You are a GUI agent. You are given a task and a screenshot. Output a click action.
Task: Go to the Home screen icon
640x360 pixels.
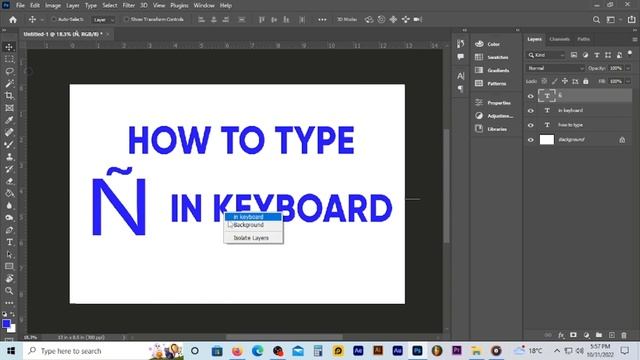point(13,20)
